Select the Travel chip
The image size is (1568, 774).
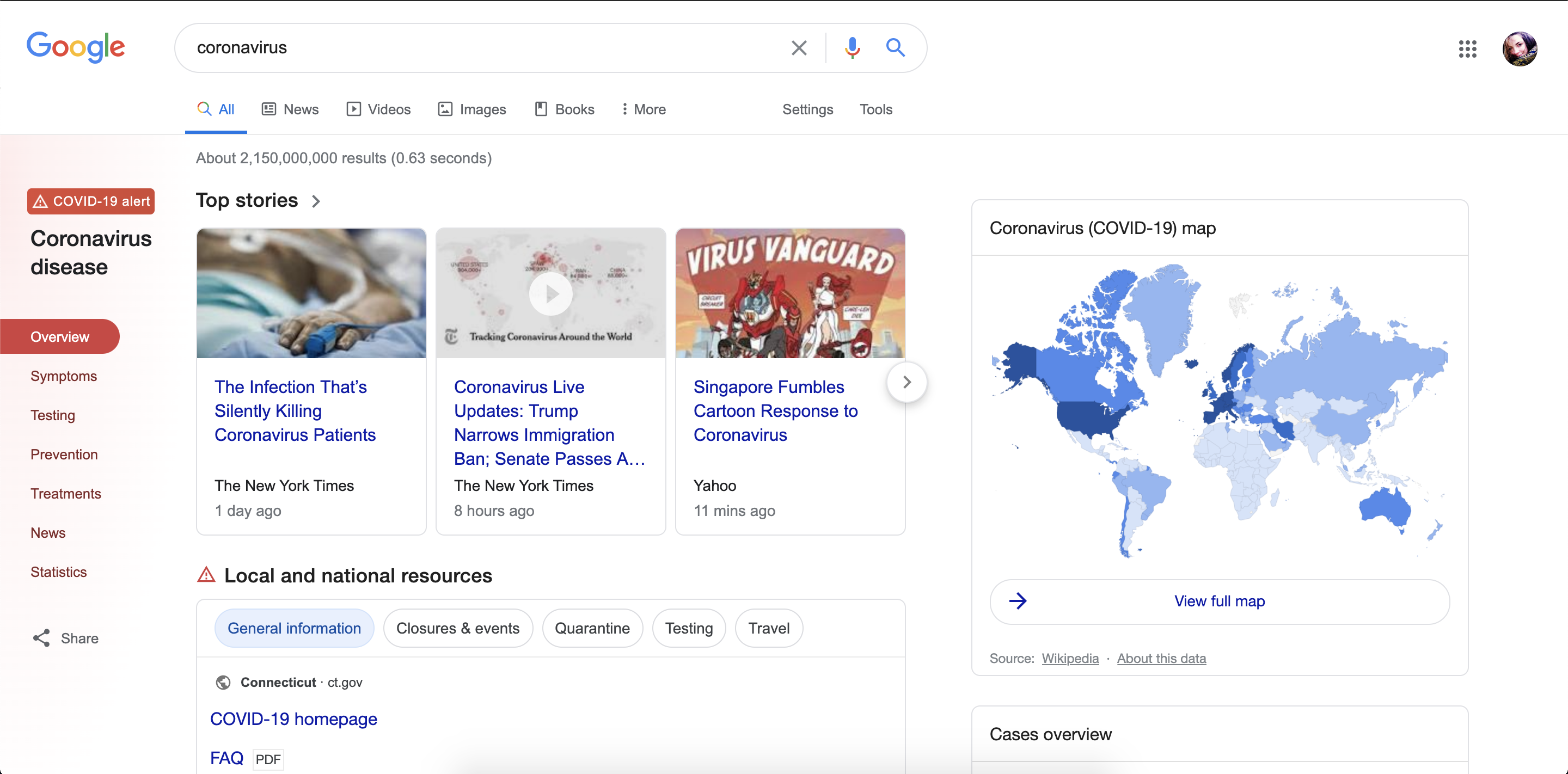pyautogui.click(x=769, y=628)
